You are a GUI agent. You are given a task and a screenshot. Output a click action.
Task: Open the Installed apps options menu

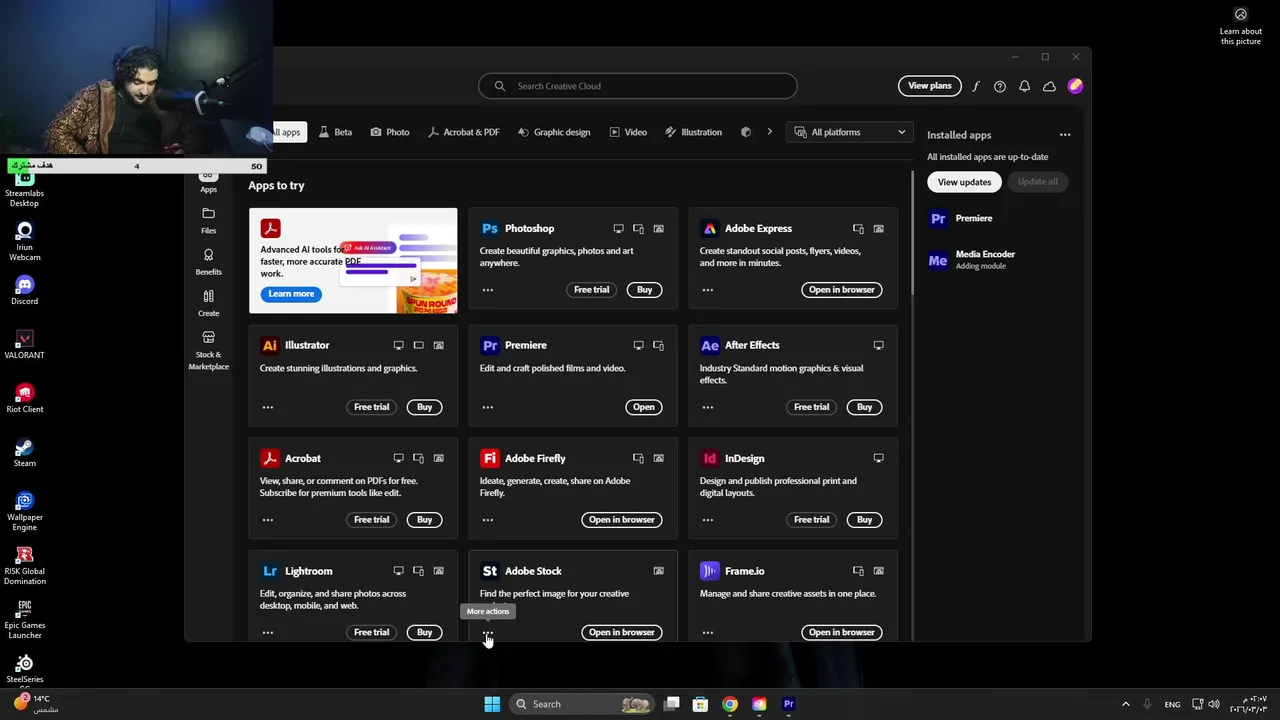(x=1065, y=135)
